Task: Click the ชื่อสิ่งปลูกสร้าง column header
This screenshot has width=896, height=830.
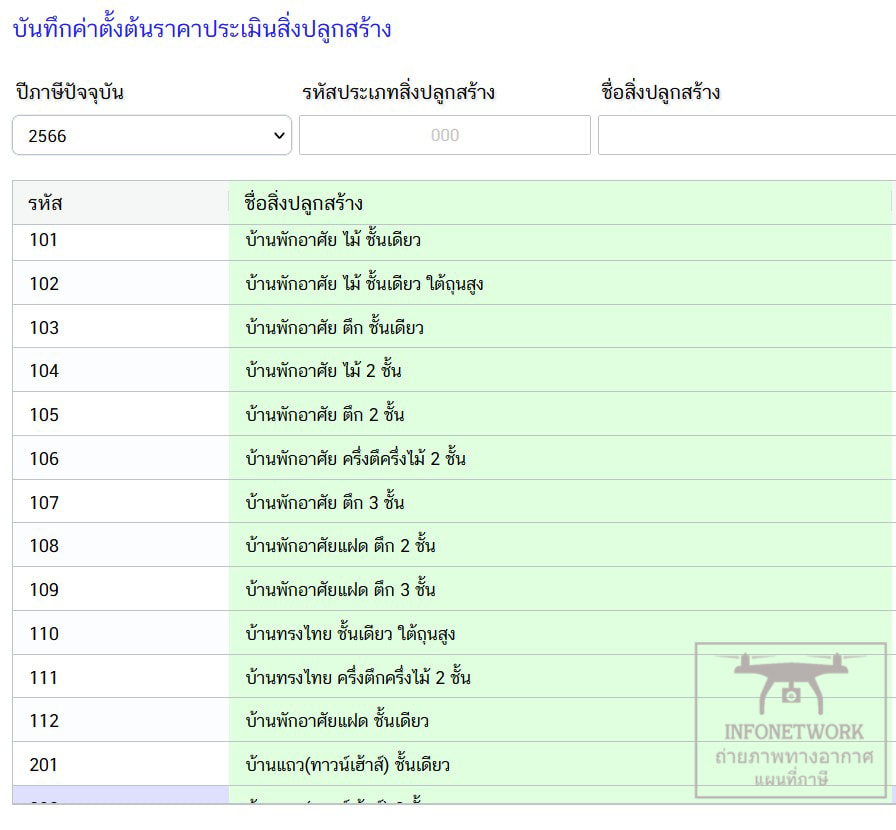Action: 560,203
